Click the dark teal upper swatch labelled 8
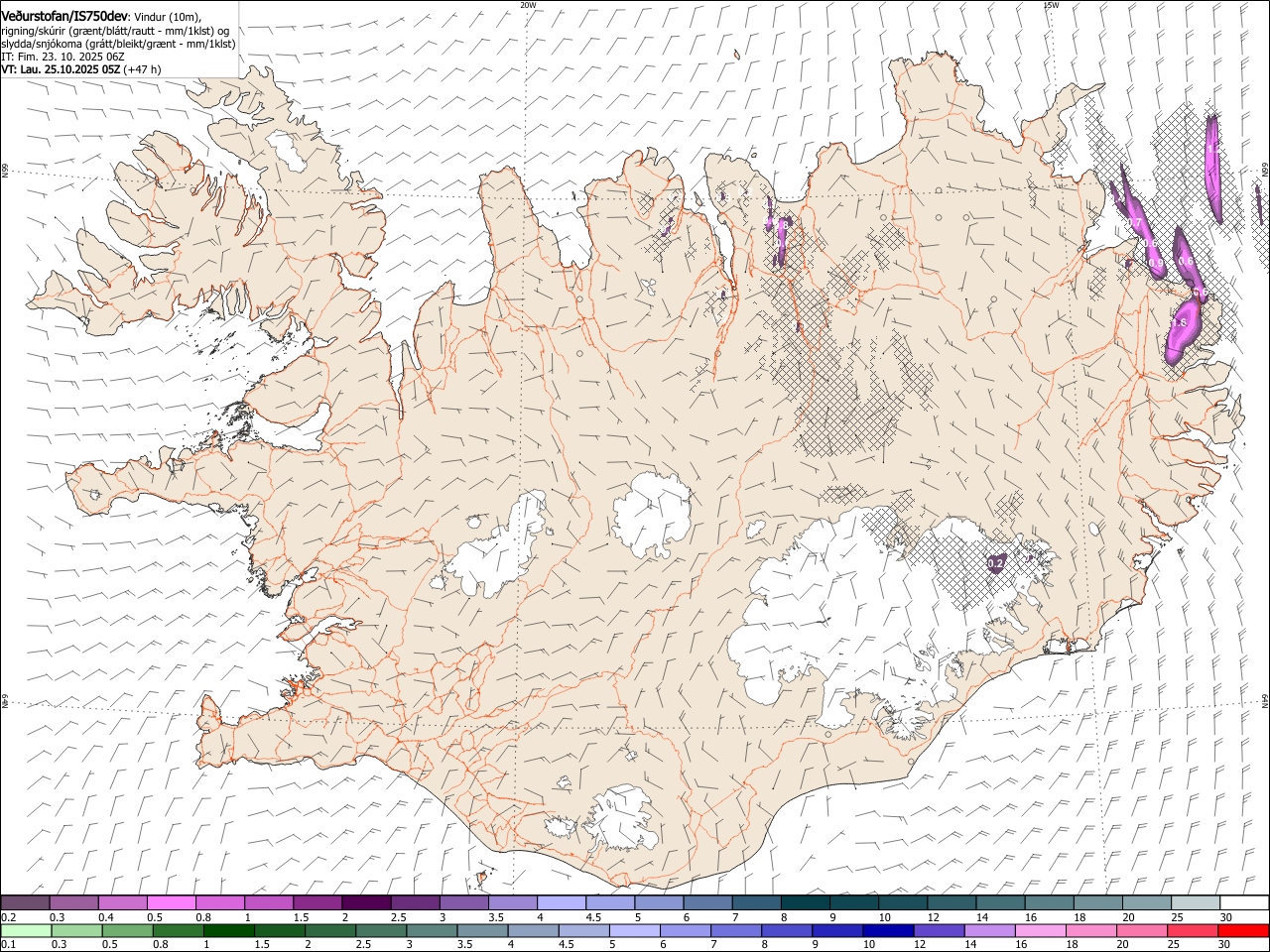This screenshot has width=1270, height=952. [804, 903]
